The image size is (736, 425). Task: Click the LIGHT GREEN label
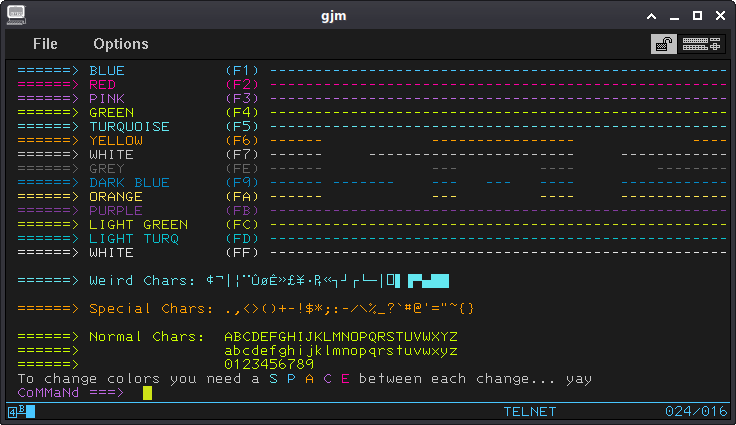tap(138, 225)
